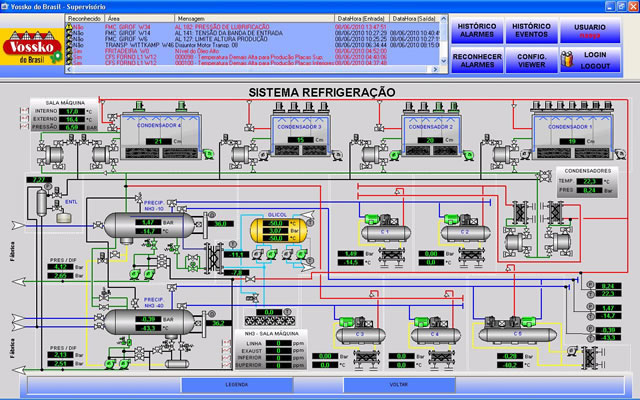
Task: Click the C 5 temperature value -40,2
Action: pyautogui.click(x=510, y=364)
